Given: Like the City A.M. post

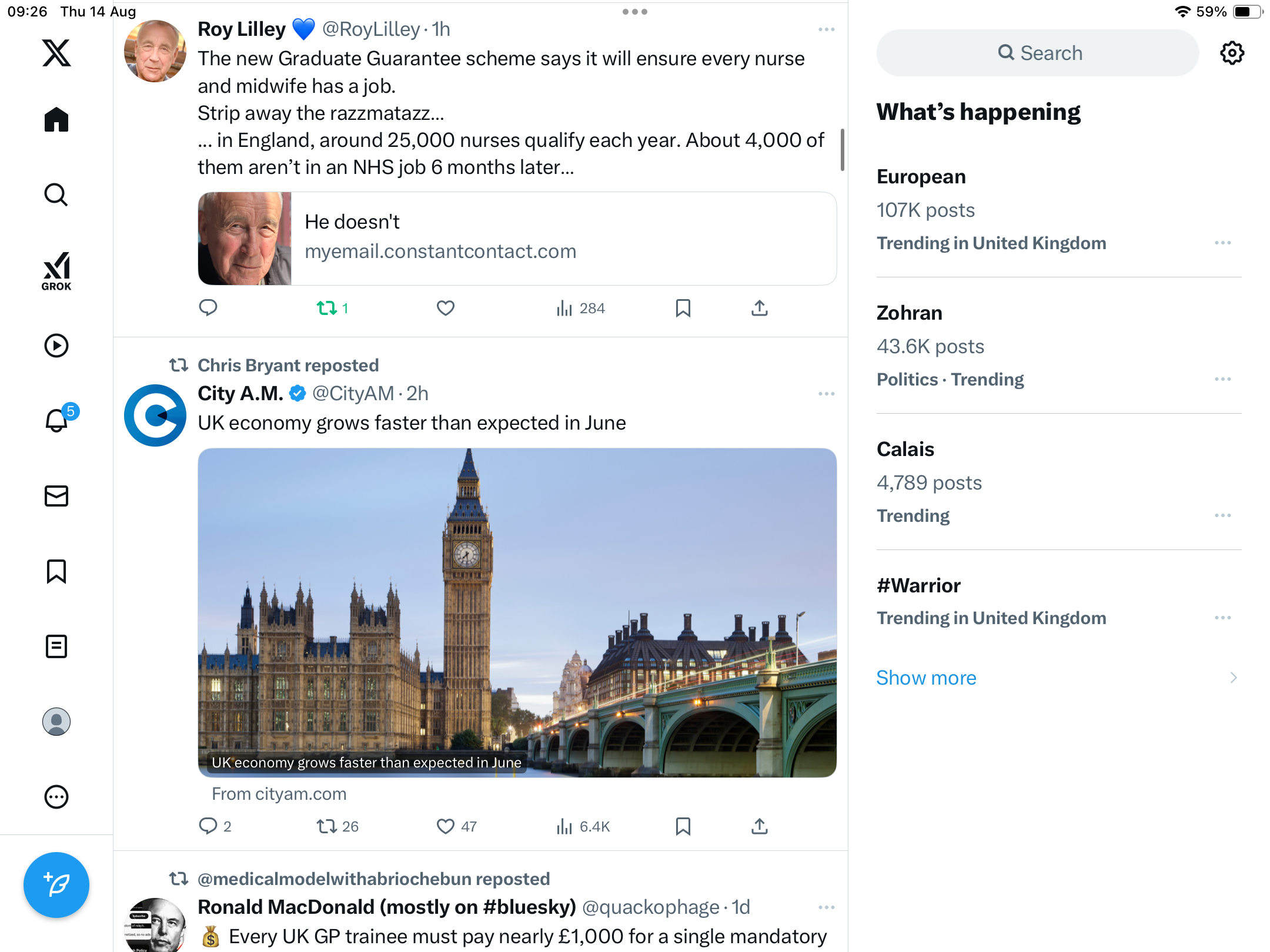Looking at the screenshot, I should (x=446, y=826).
